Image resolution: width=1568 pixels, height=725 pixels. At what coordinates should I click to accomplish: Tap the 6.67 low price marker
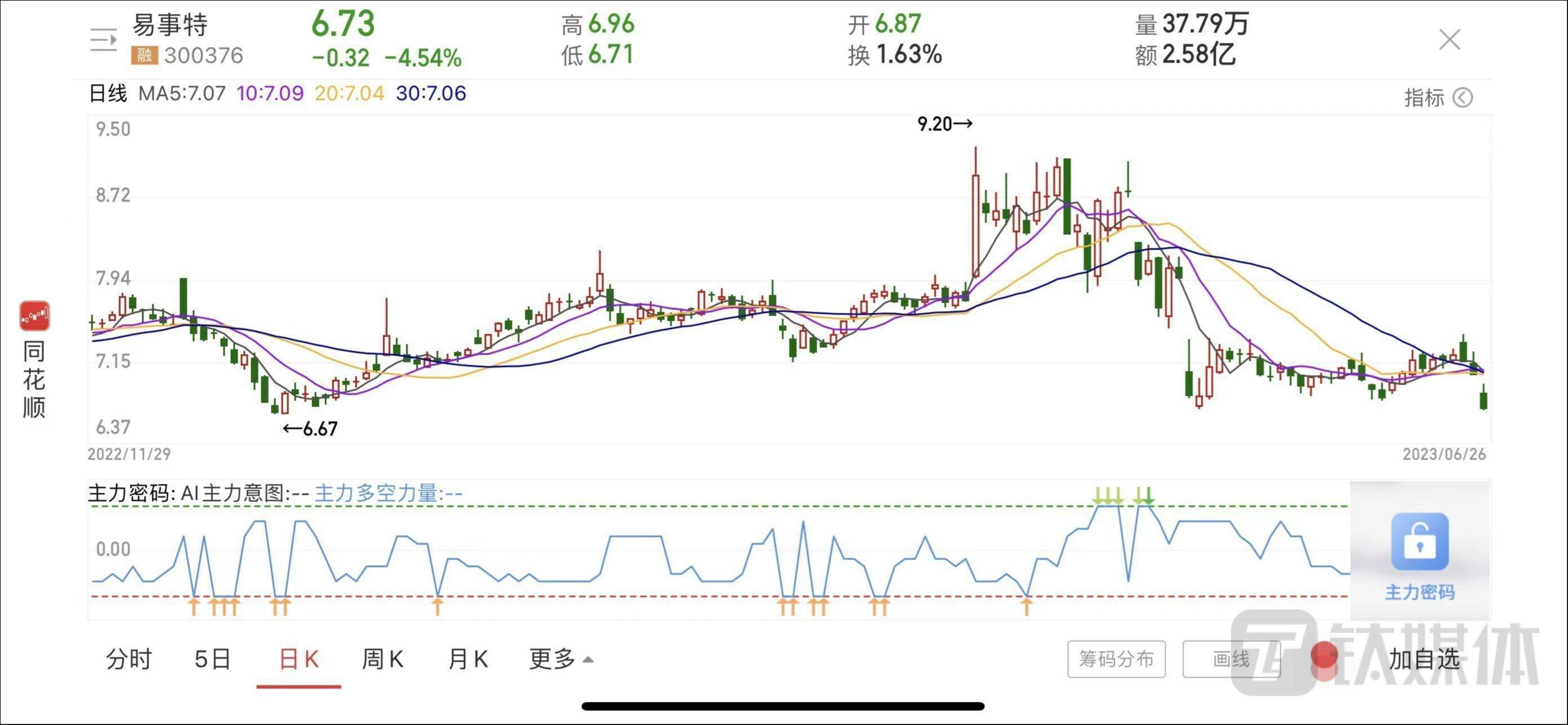coord(310,429)
